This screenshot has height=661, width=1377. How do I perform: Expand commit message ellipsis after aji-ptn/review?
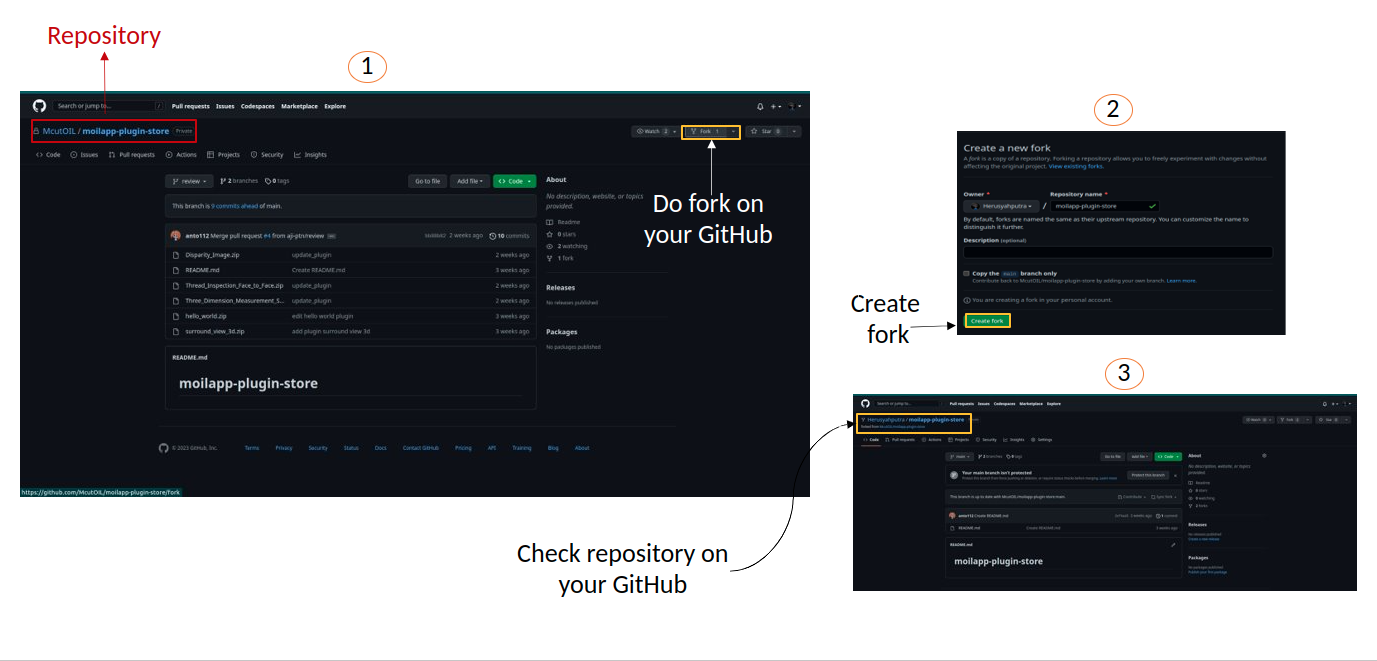point(331,236)
